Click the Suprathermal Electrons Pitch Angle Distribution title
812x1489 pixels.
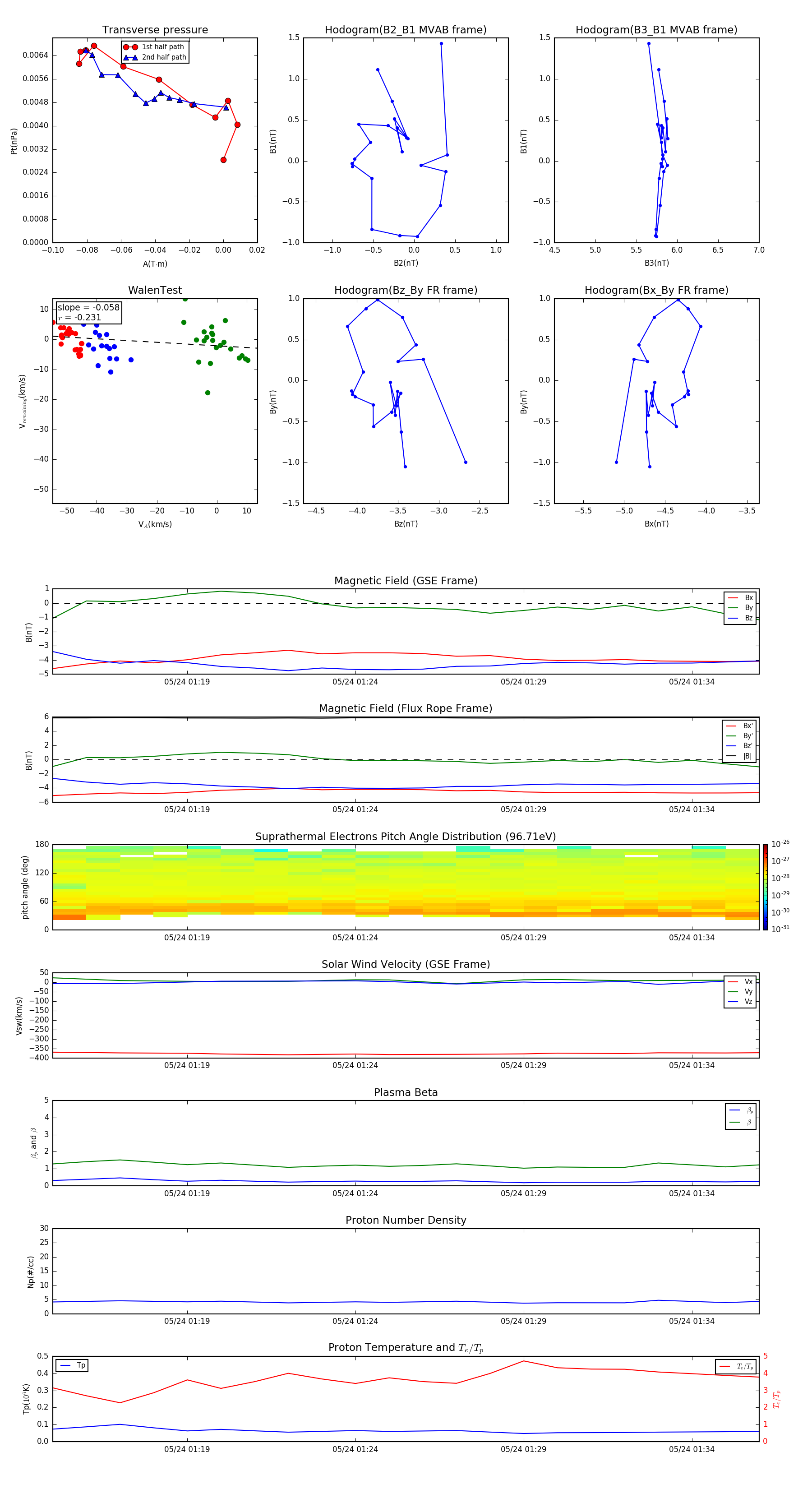point(406,837)
